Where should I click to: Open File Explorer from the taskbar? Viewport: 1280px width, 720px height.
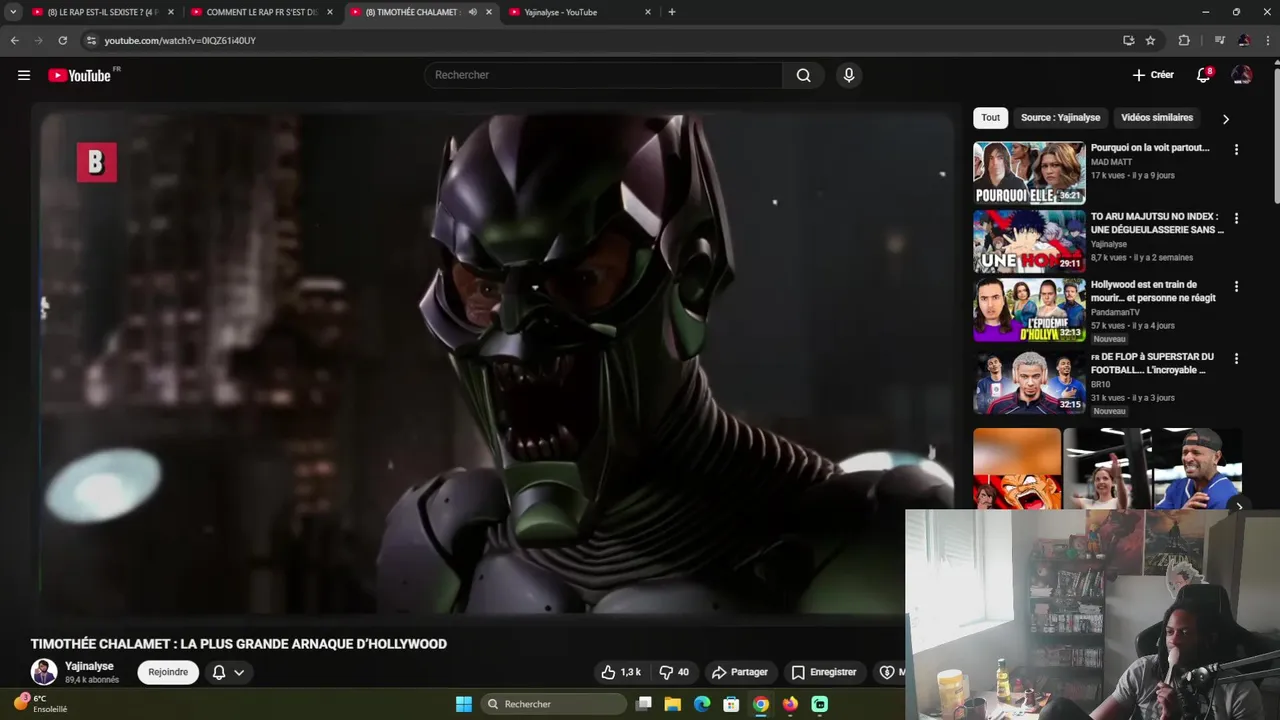click(673, 704)
